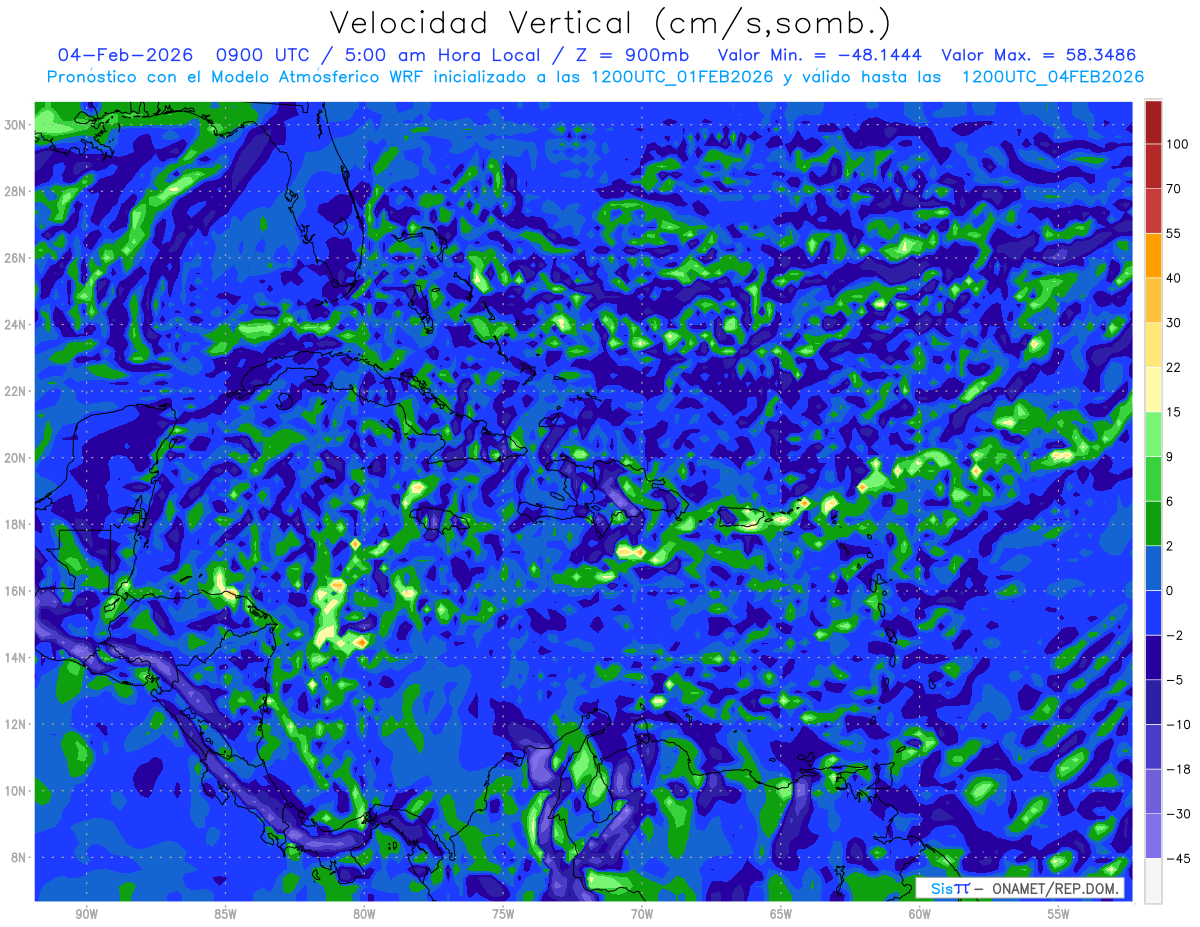Pick the dark green swatch between 2 and 6
This screenshot has height=927, width=1200.
1153,523
